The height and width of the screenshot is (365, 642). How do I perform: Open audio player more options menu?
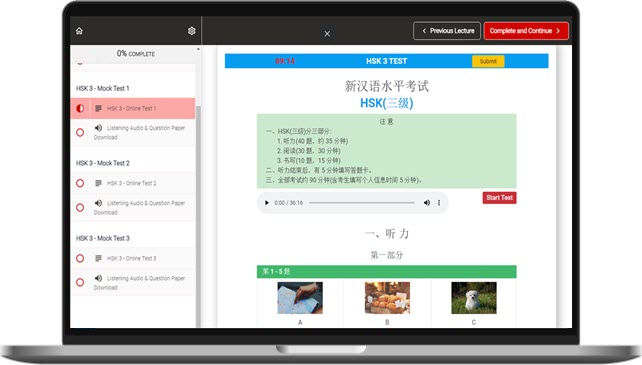pyautogui.click(x=439, y=203)
